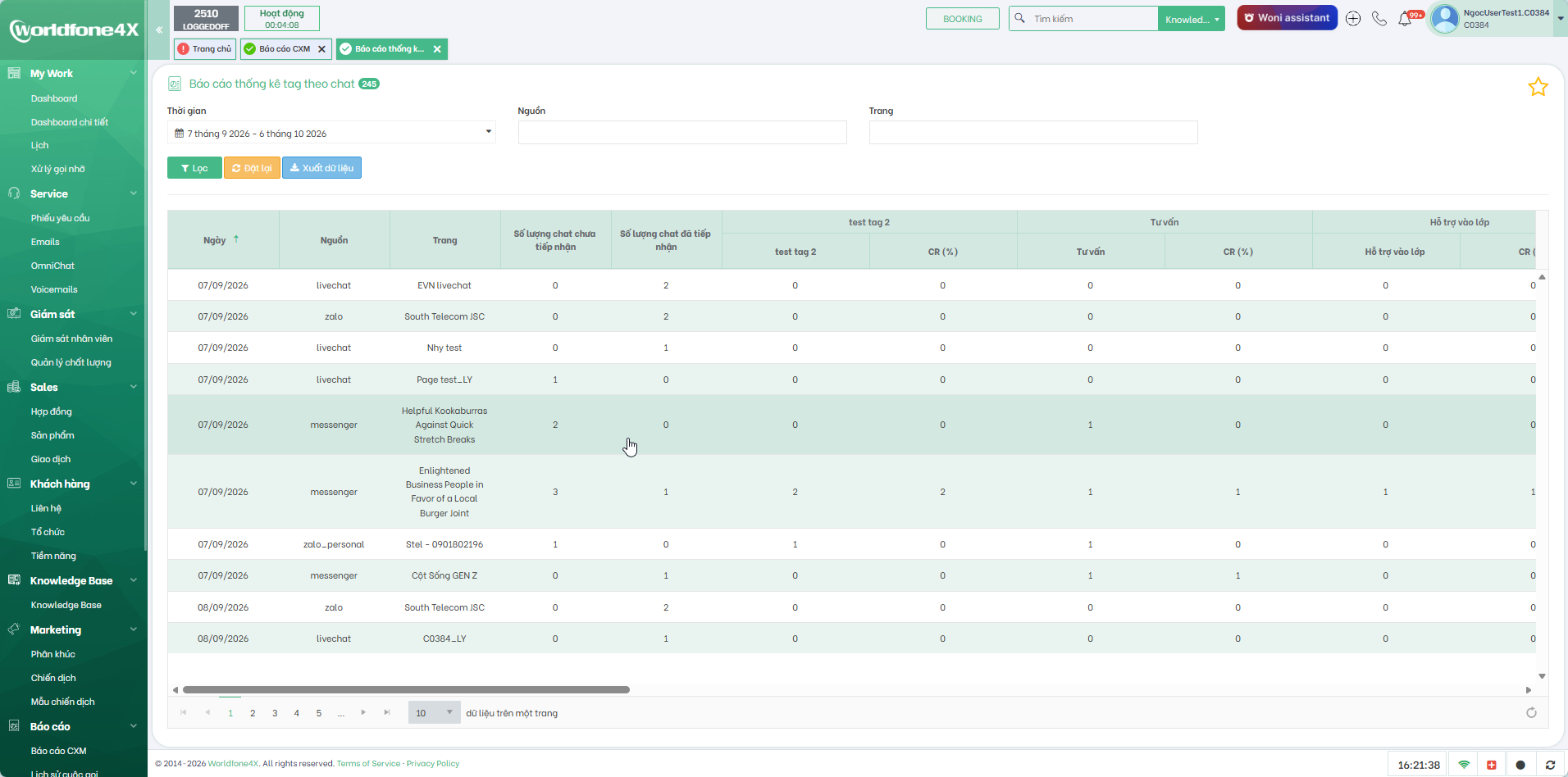This screenshot has height=777, width=1568.
Task: Click the sync arrows icon in status bar
Action: [x=1550, y=765]
